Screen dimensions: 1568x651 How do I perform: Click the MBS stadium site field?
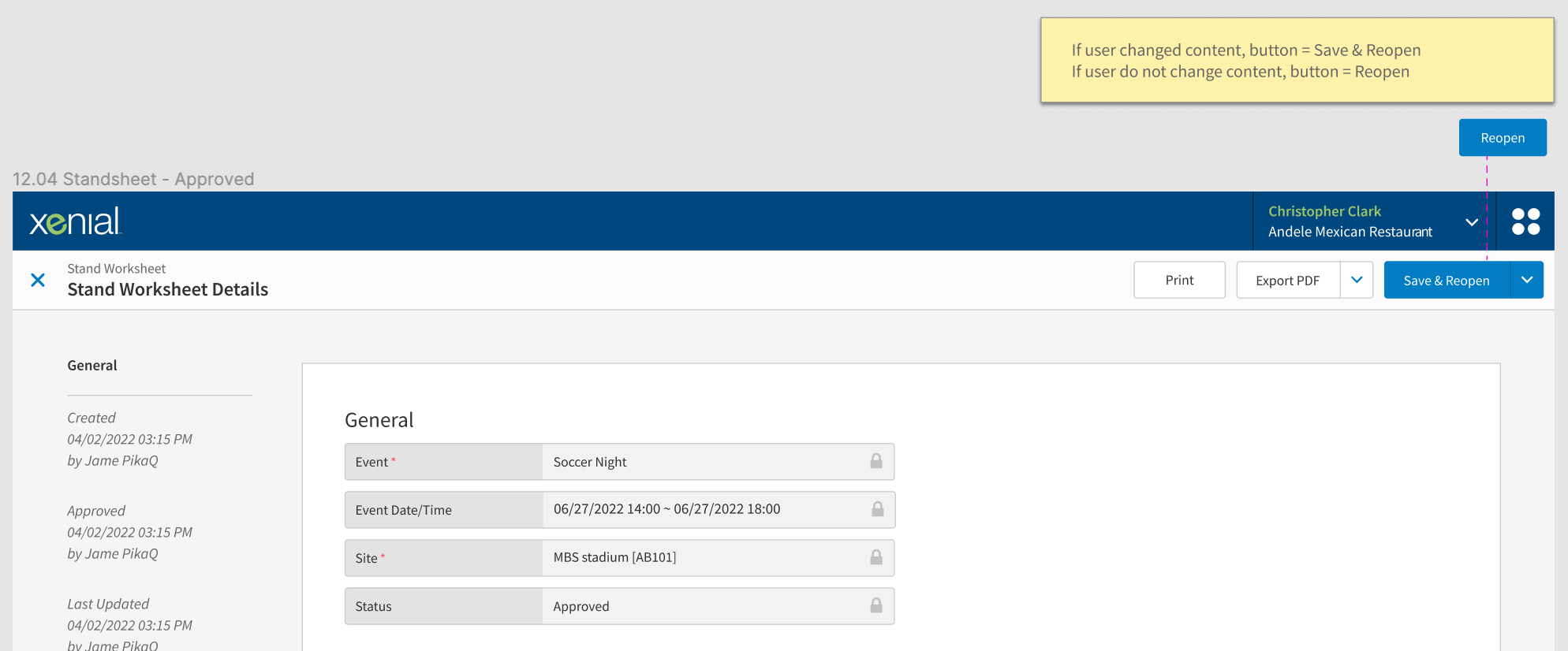[x=702, y=558]
